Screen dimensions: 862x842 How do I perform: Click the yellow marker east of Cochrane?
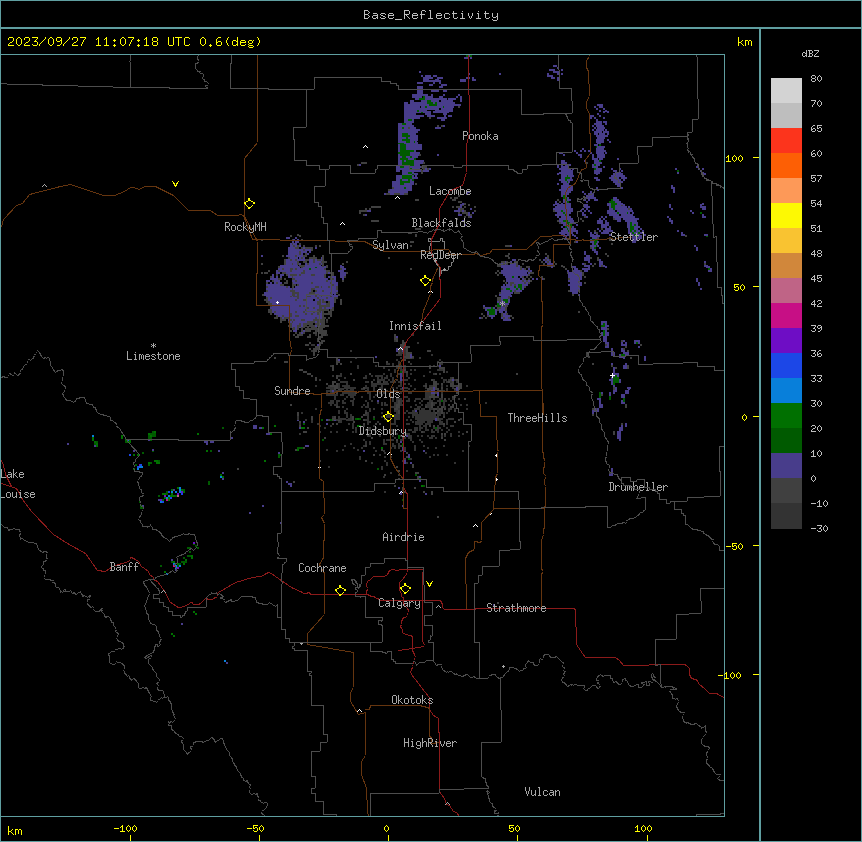340,590
